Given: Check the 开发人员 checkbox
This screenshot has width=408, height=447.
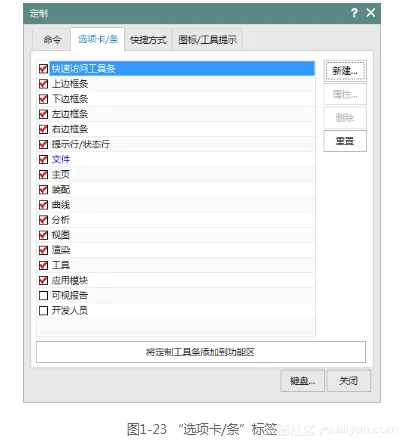Looking at the screenshot, I should coord(43,310).
